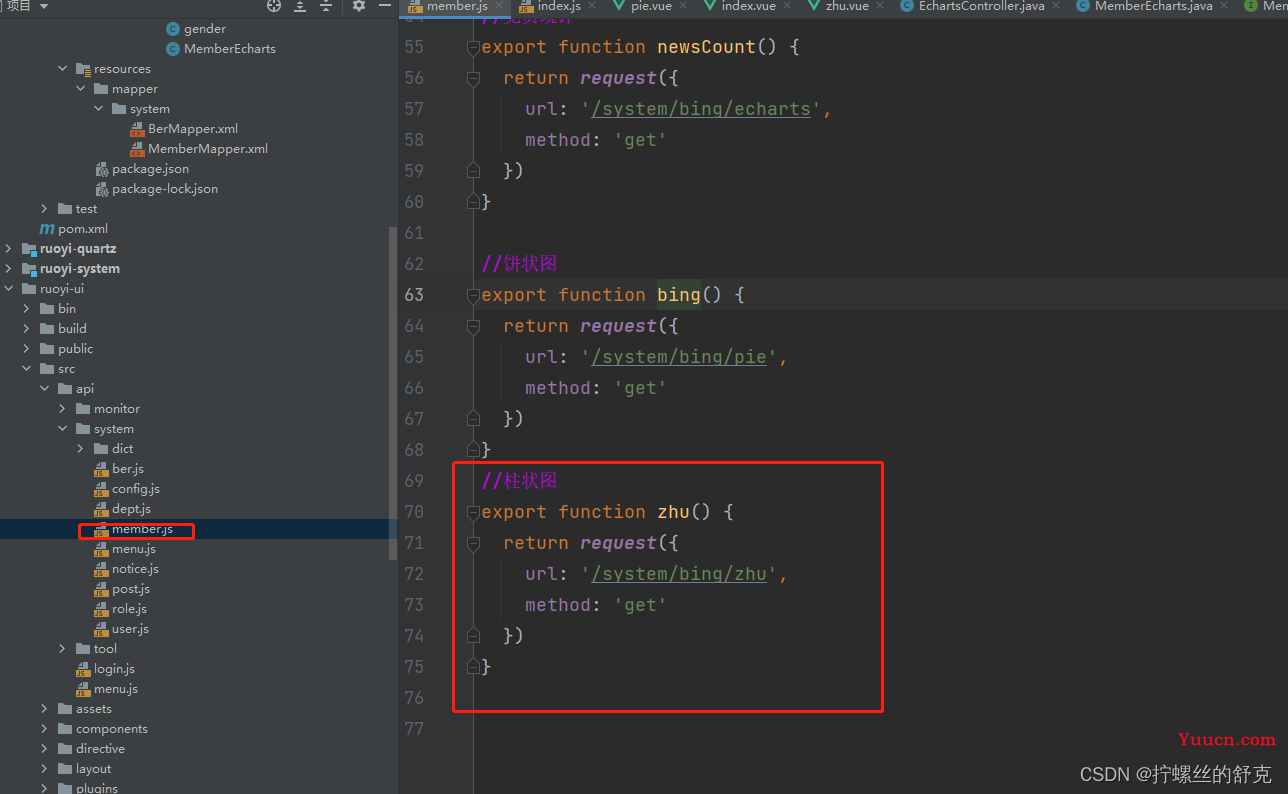The width and height of the screenshot is (1288, 794).
Task: Click fold end marker at line 60
Action: point(474,202)
